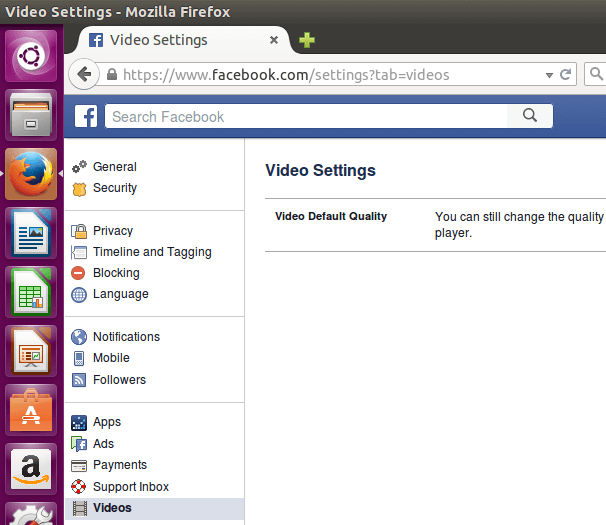Image resolution: width=606 pixels, height=525 pixels.
Task: Open General settings
Action: [115, 167]
